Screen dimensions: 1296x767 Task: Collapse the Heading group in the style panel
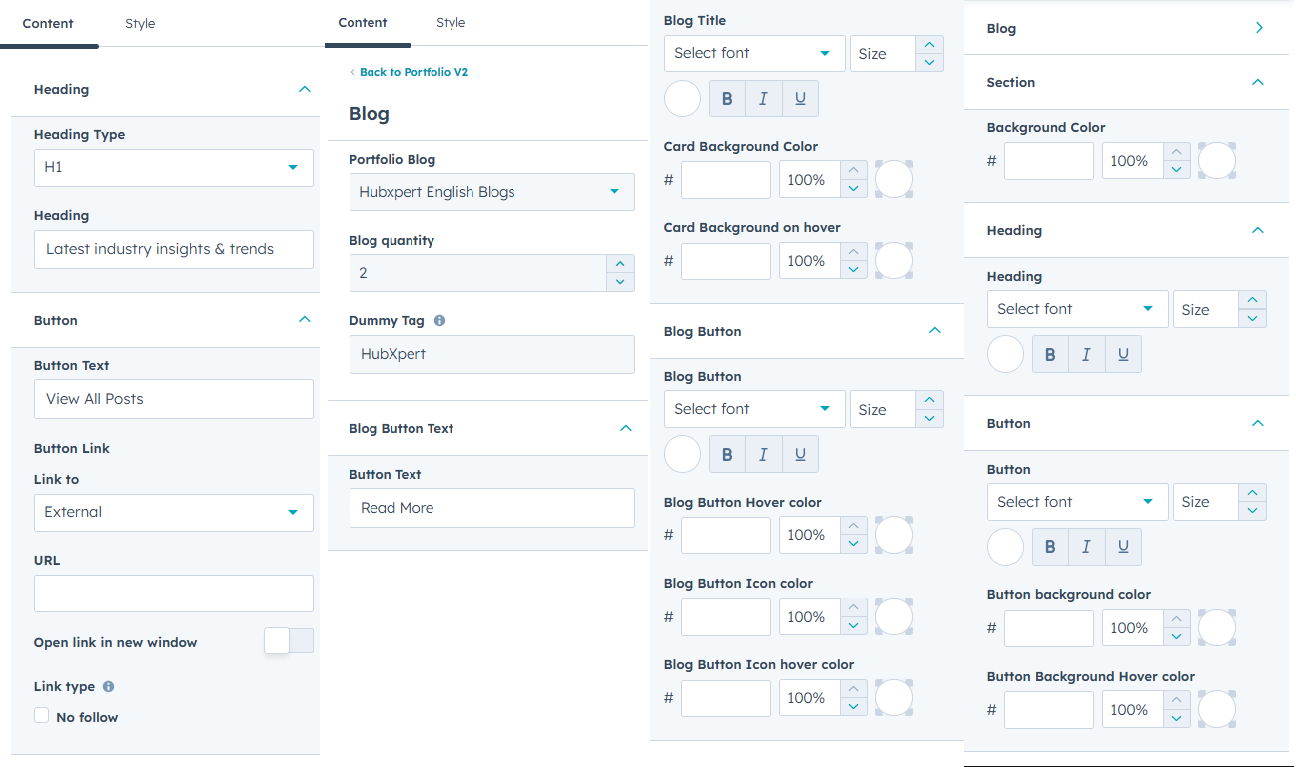[x=1258, y=230]
